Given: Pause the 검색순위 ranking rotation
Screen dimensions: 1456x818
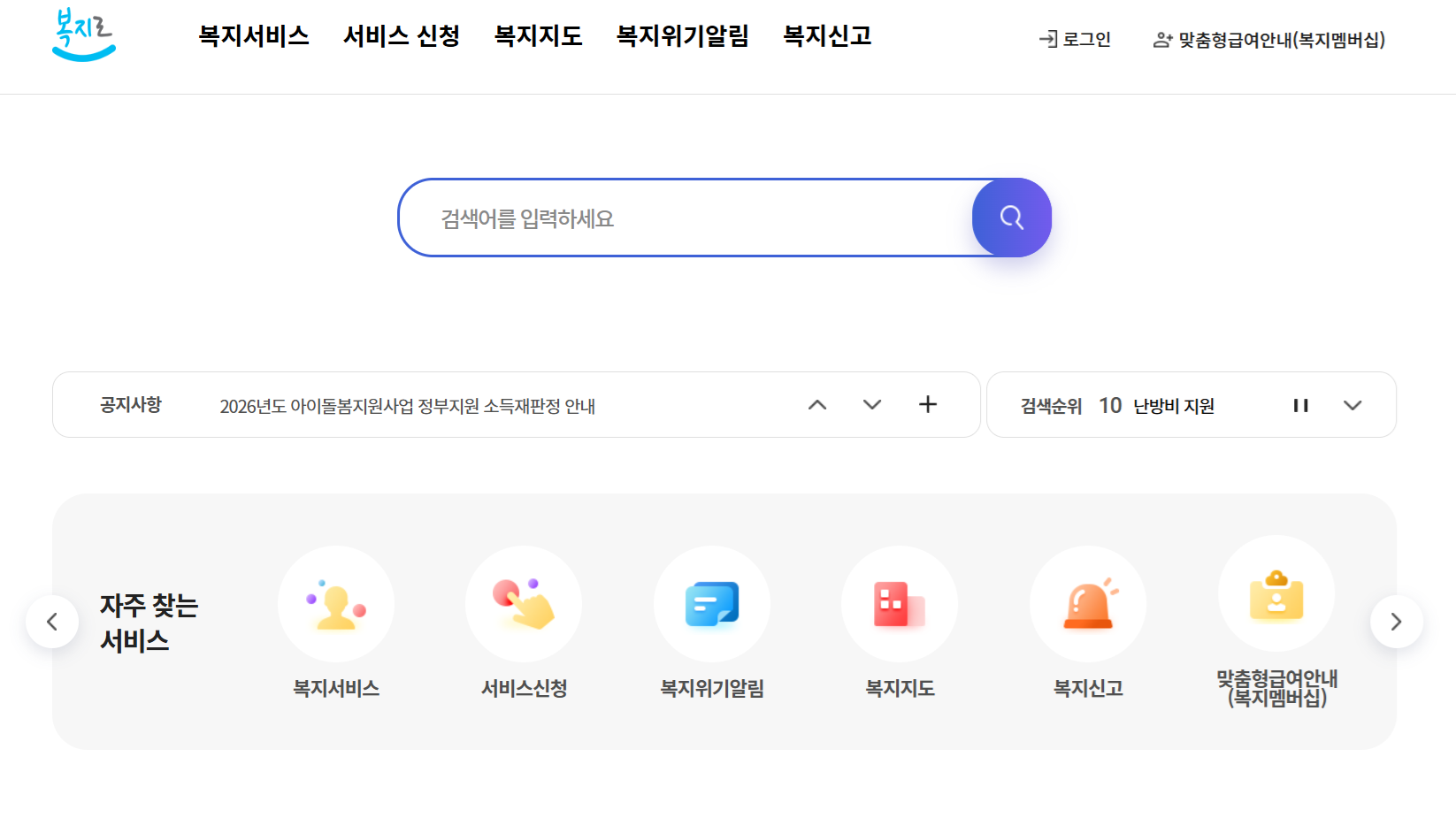Looking at the screenshot, I should (x=1301, y=405).
